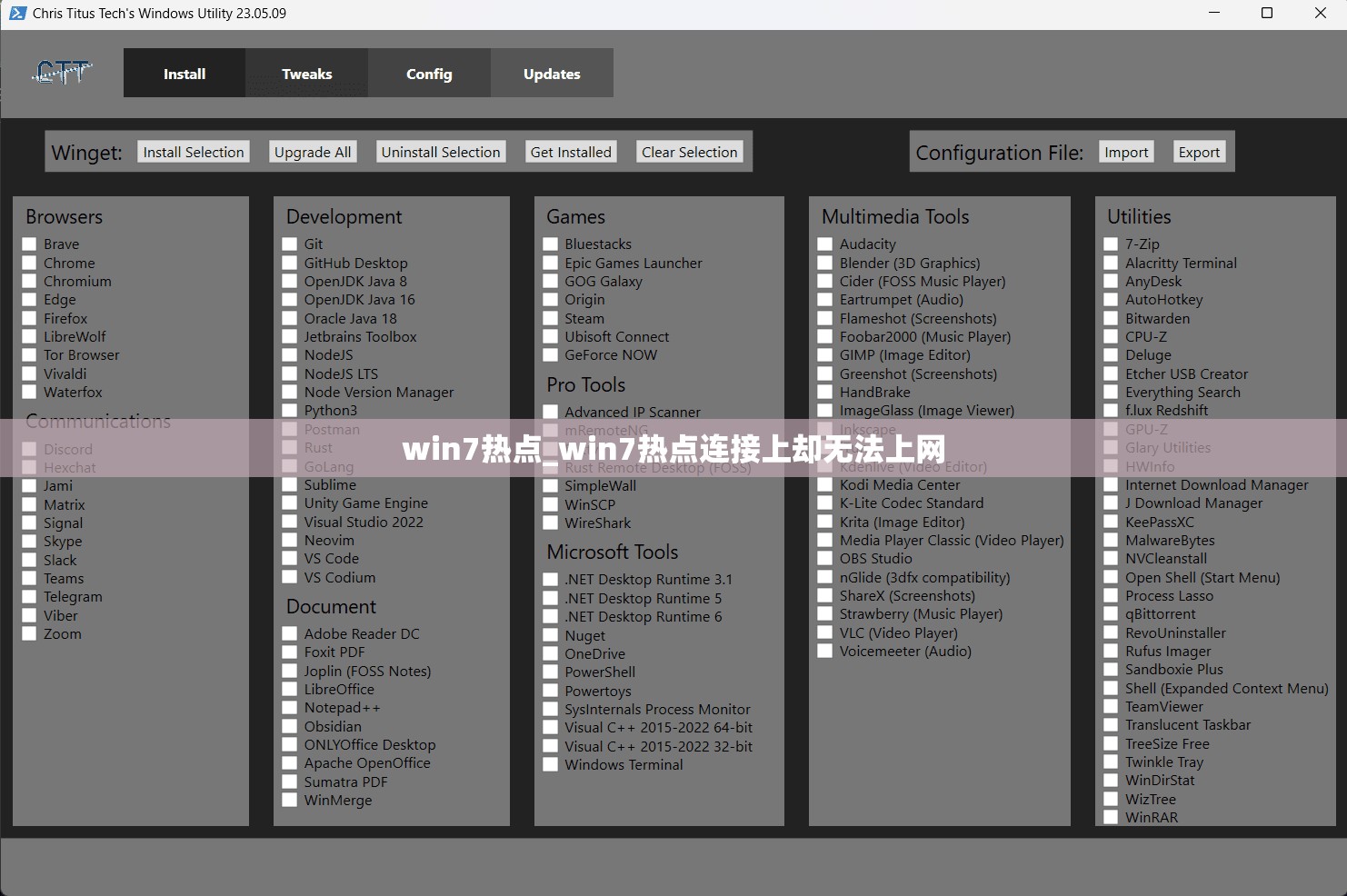The image size is (1347, 896).
Task: Open the Install tab
Action: [x=185, y=74]
